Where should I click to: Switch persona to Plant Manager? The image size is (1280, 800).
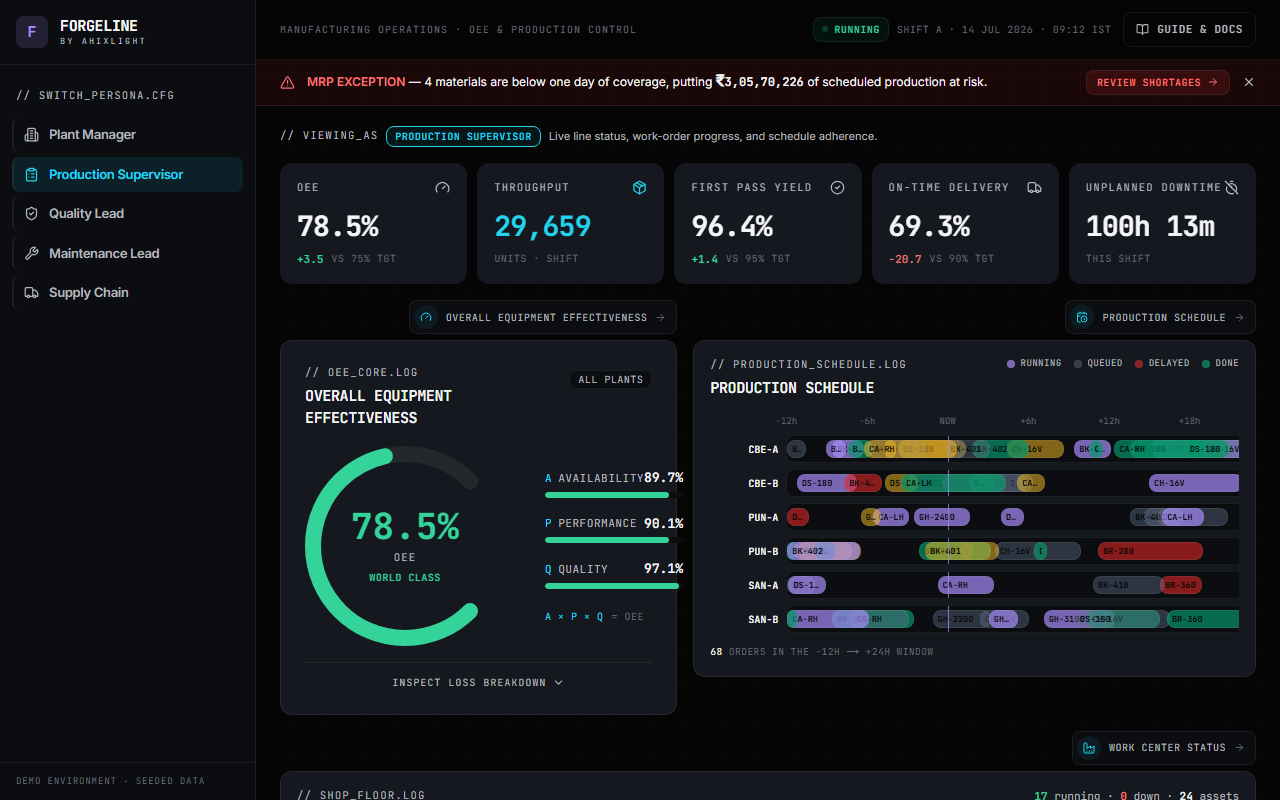[127, 135]
